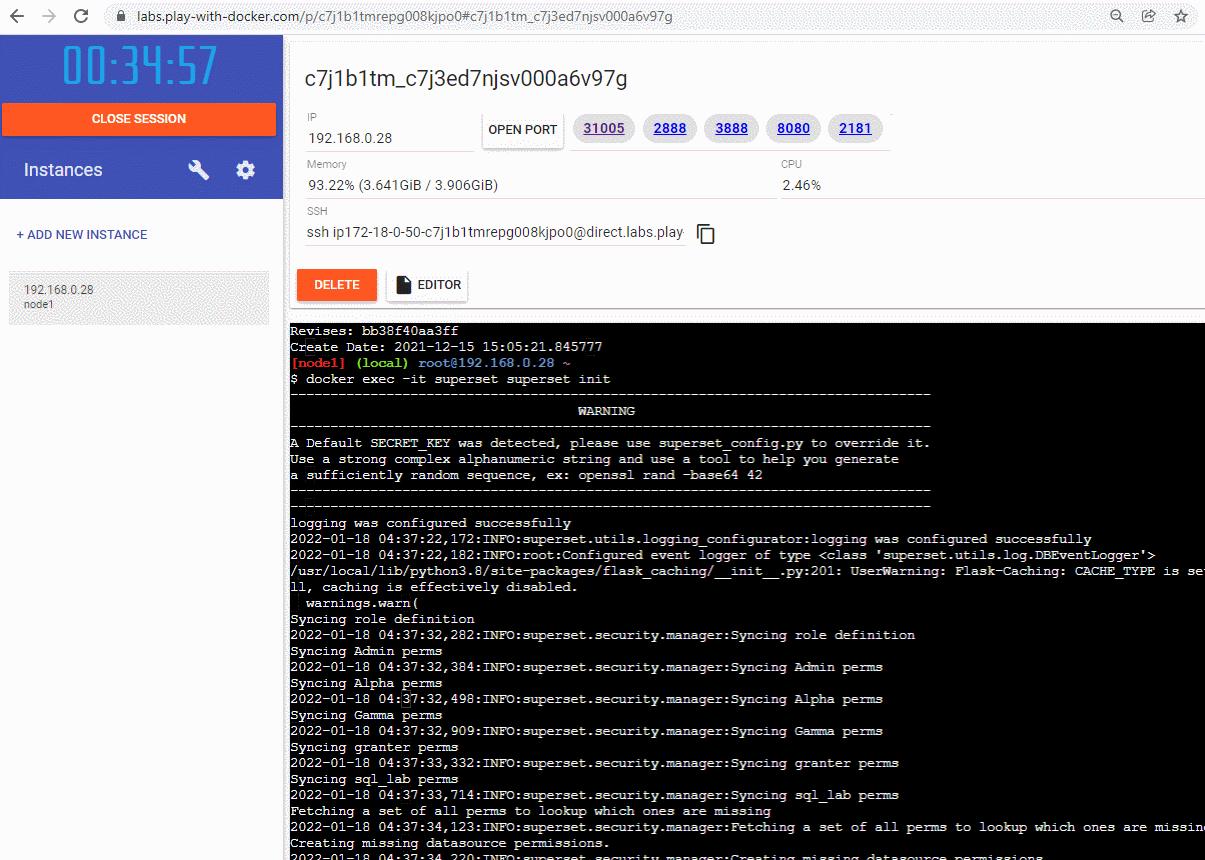Viewport: 1205px width, 860px height.
Task: Click inside the terminal output area
Action: pyautogui.click(x=700, y=600)
